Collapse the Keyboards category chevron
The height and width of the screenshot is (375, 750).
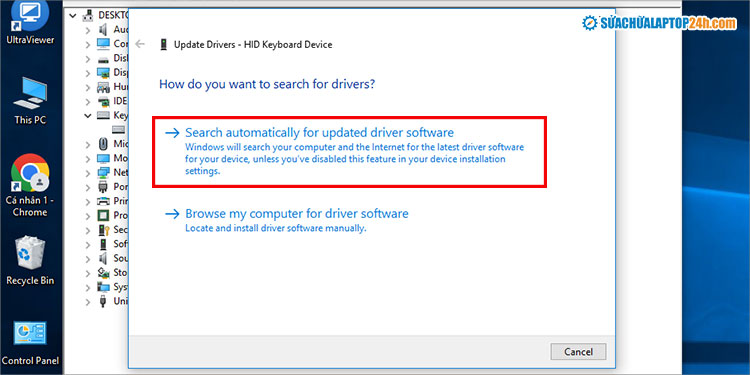coord(88,115)
